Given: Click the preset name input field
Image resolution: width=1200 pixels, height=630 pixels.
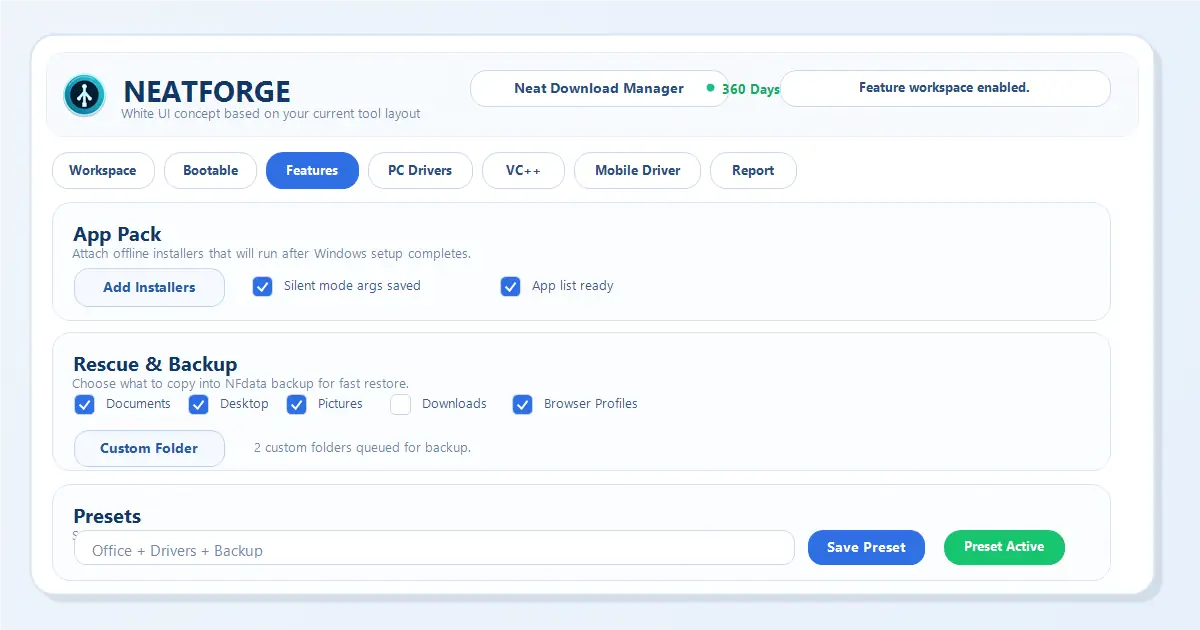Looking at the screenshot, I should [x=434, y=549].
